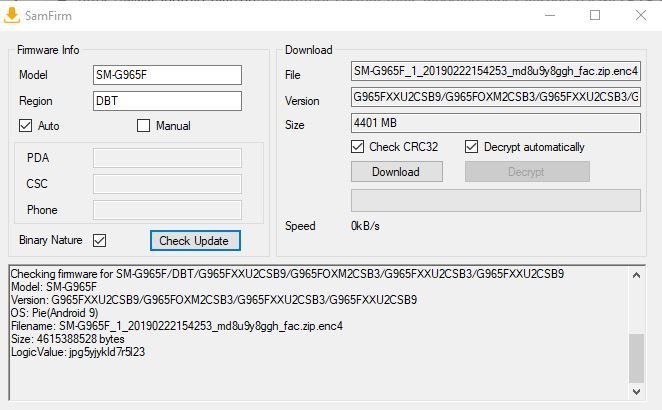This screenshot has height=410, width=662.
Task: Maximize the SamFirm window
Action: tap(595, 15)
